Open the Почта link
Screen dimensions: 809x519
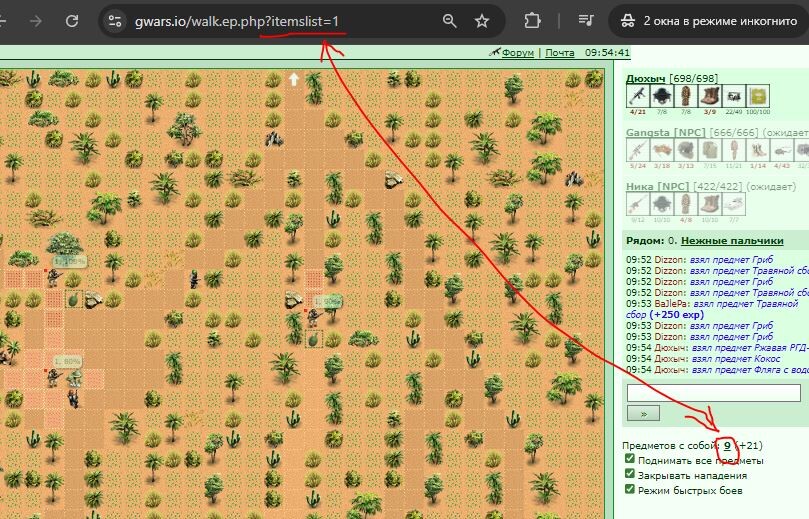coord(560,53)
